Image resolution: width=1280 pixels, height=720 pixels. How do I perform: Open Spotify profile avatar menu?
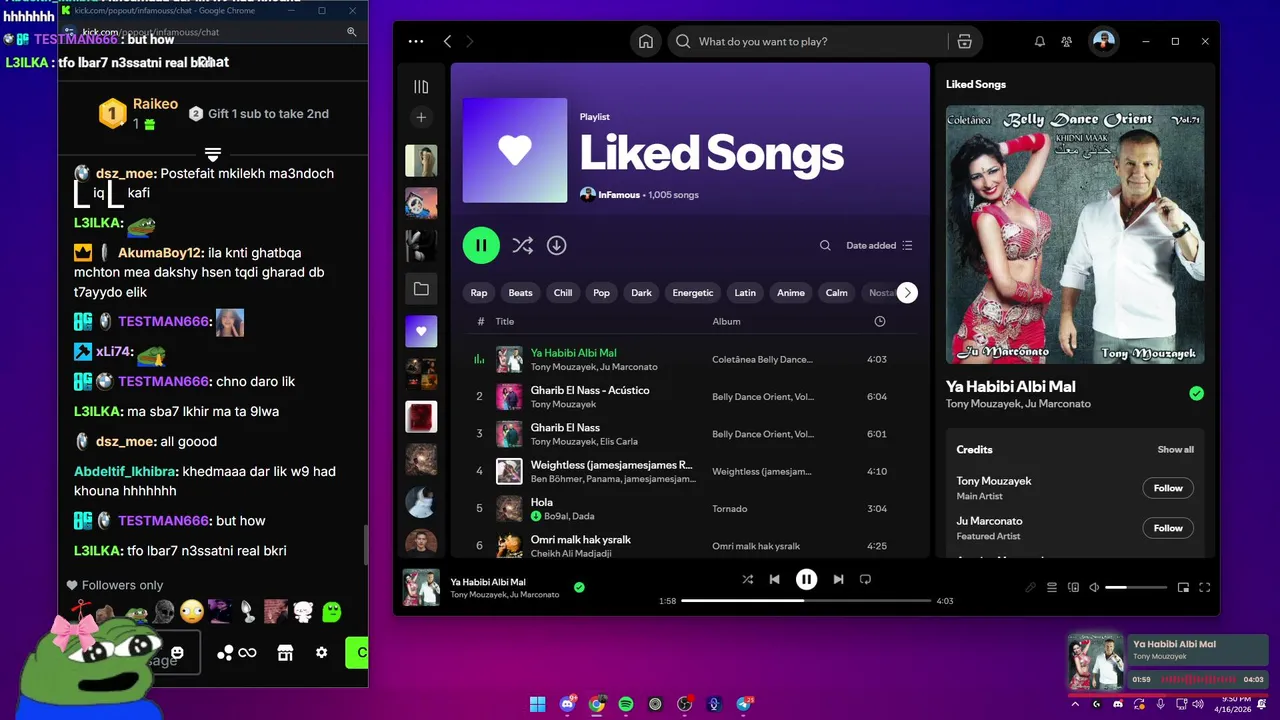click(x=1104, y=41)
